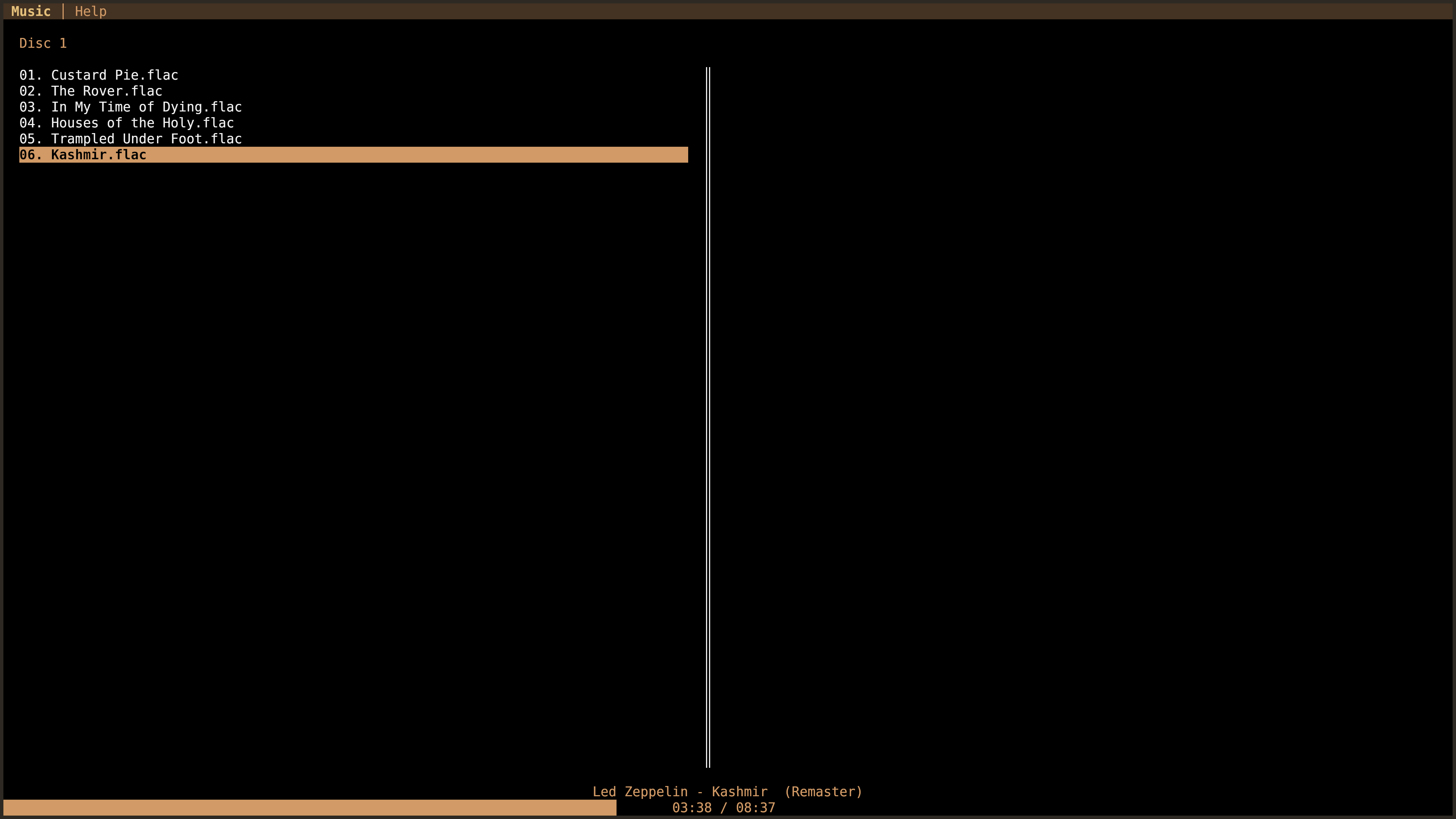Pick 04. Houses of the Holy.flac
Screen dimensions: 1456x819
(x=354, y=122)
